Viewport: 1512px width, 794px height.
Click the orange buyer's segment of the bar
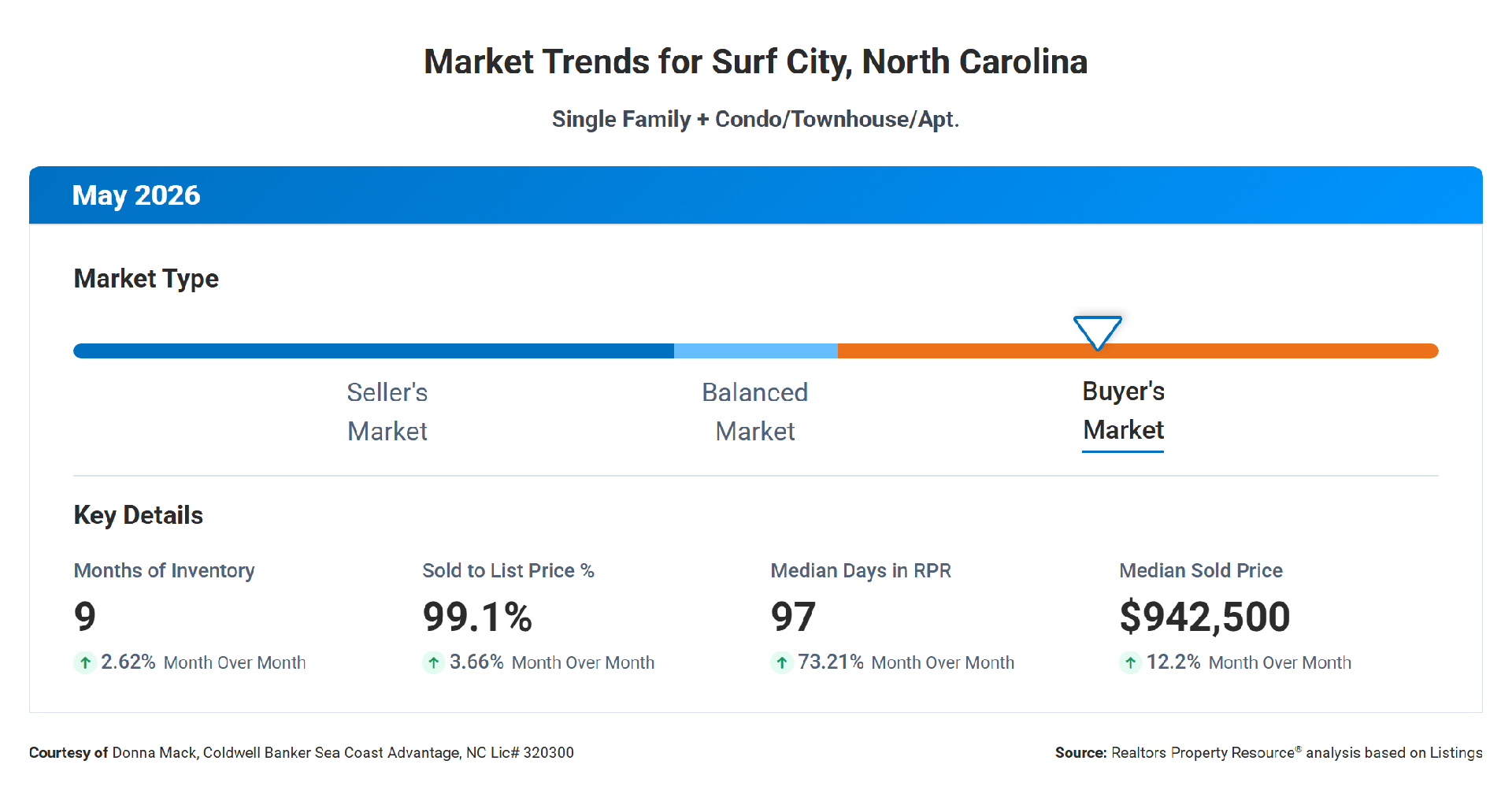[x=1138, y=351]
